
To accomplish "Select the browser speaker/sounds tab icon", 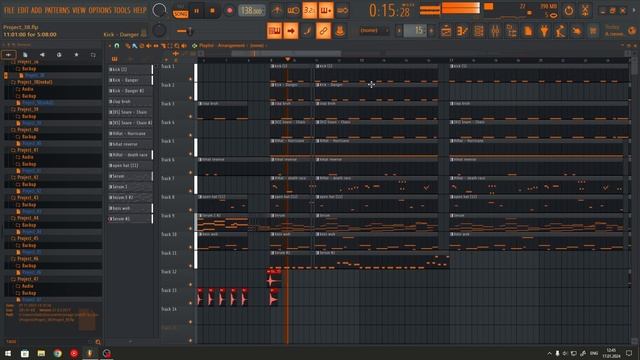I will click(42, 55).
